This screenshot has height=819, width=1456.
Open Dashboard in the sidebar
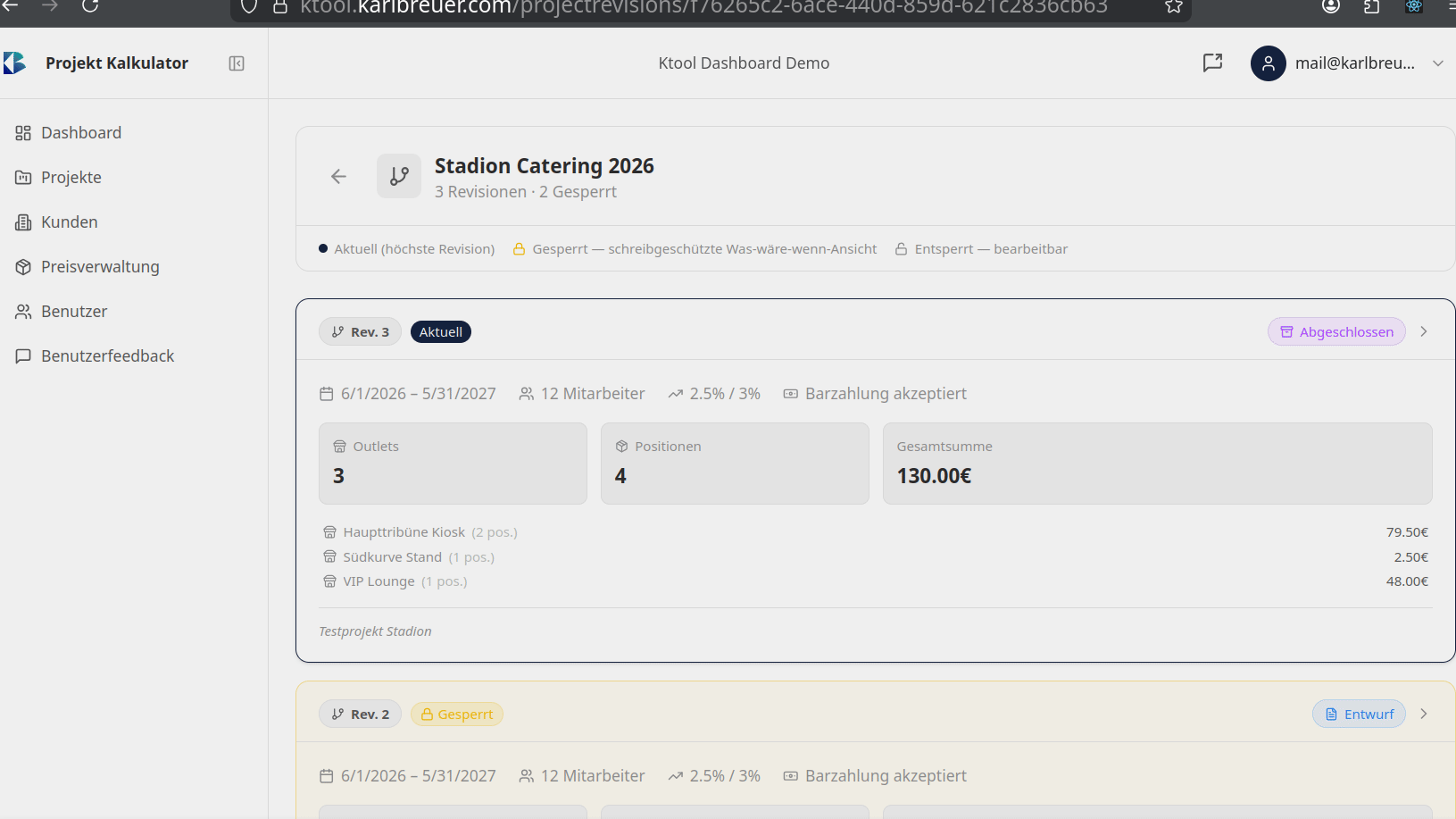(80, 133)
